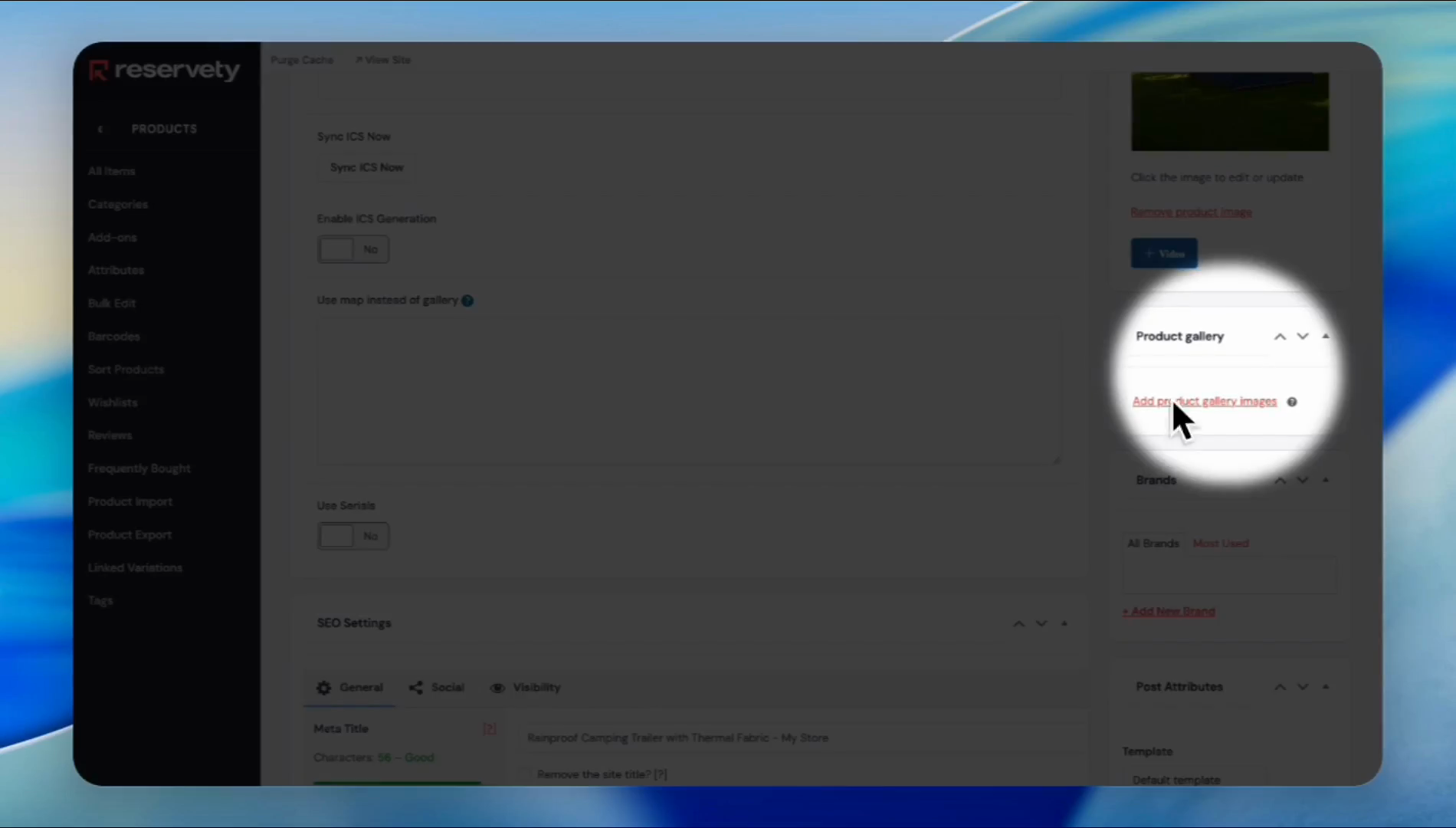Move Product gallery panel up
This screenshot has width=1456, height=828.
tap(1280, 337)
